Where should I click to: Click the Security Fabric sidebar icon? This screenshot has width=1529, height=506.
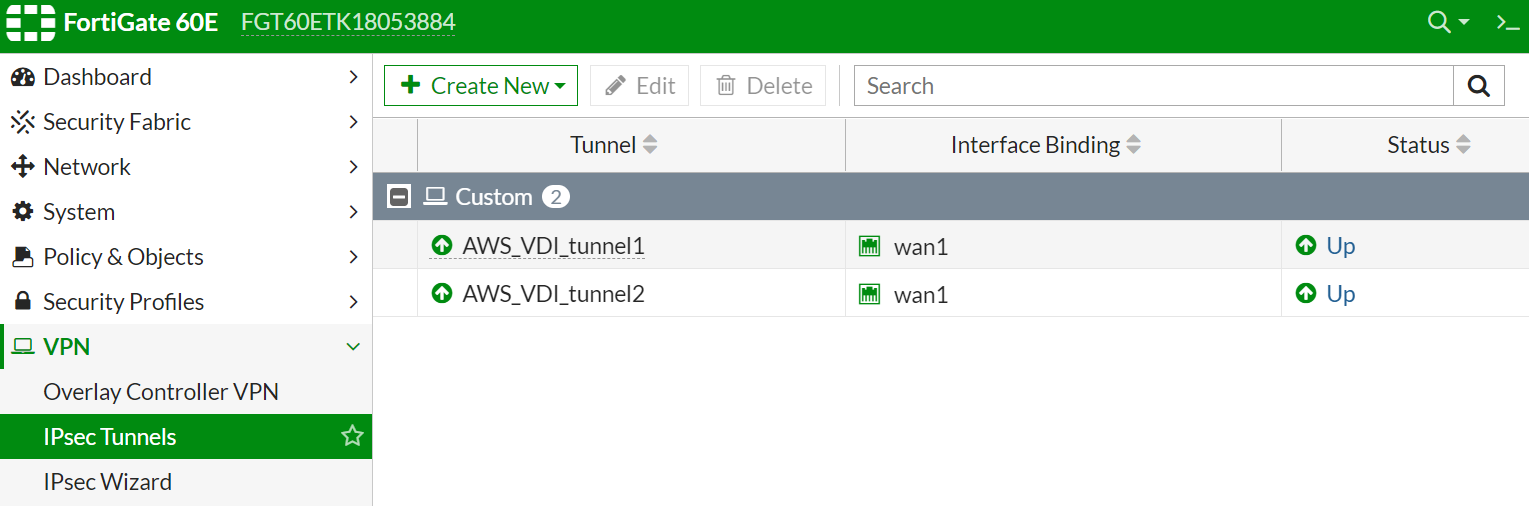(22, 122)
